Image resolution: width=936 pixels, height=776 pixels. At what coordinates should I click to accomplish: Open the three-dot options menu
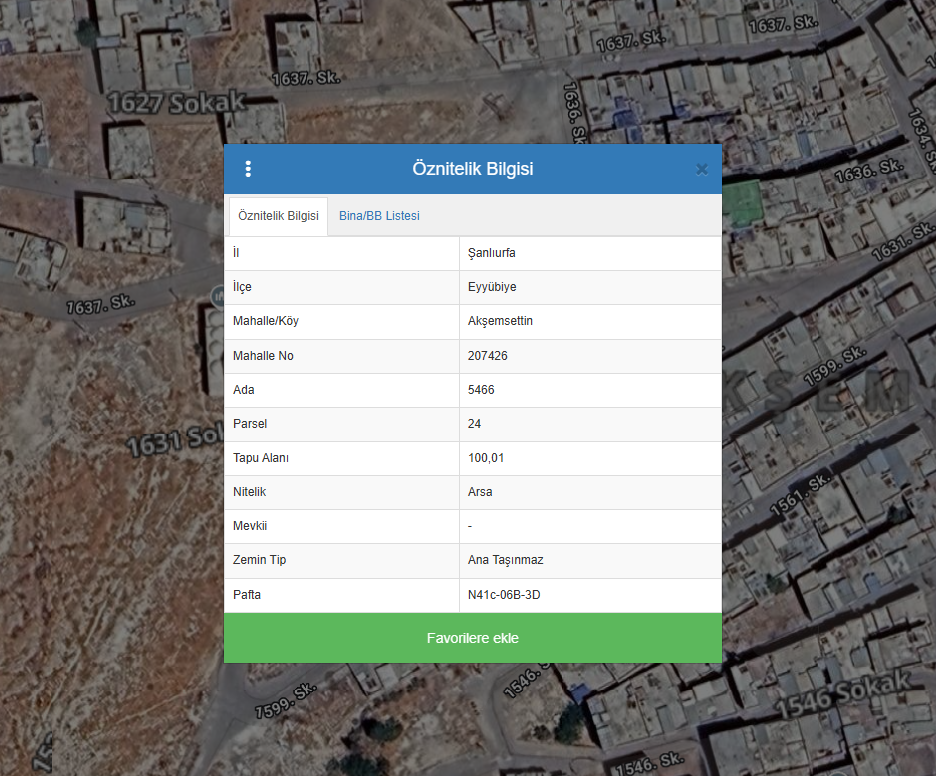click(x=248, y=169)
